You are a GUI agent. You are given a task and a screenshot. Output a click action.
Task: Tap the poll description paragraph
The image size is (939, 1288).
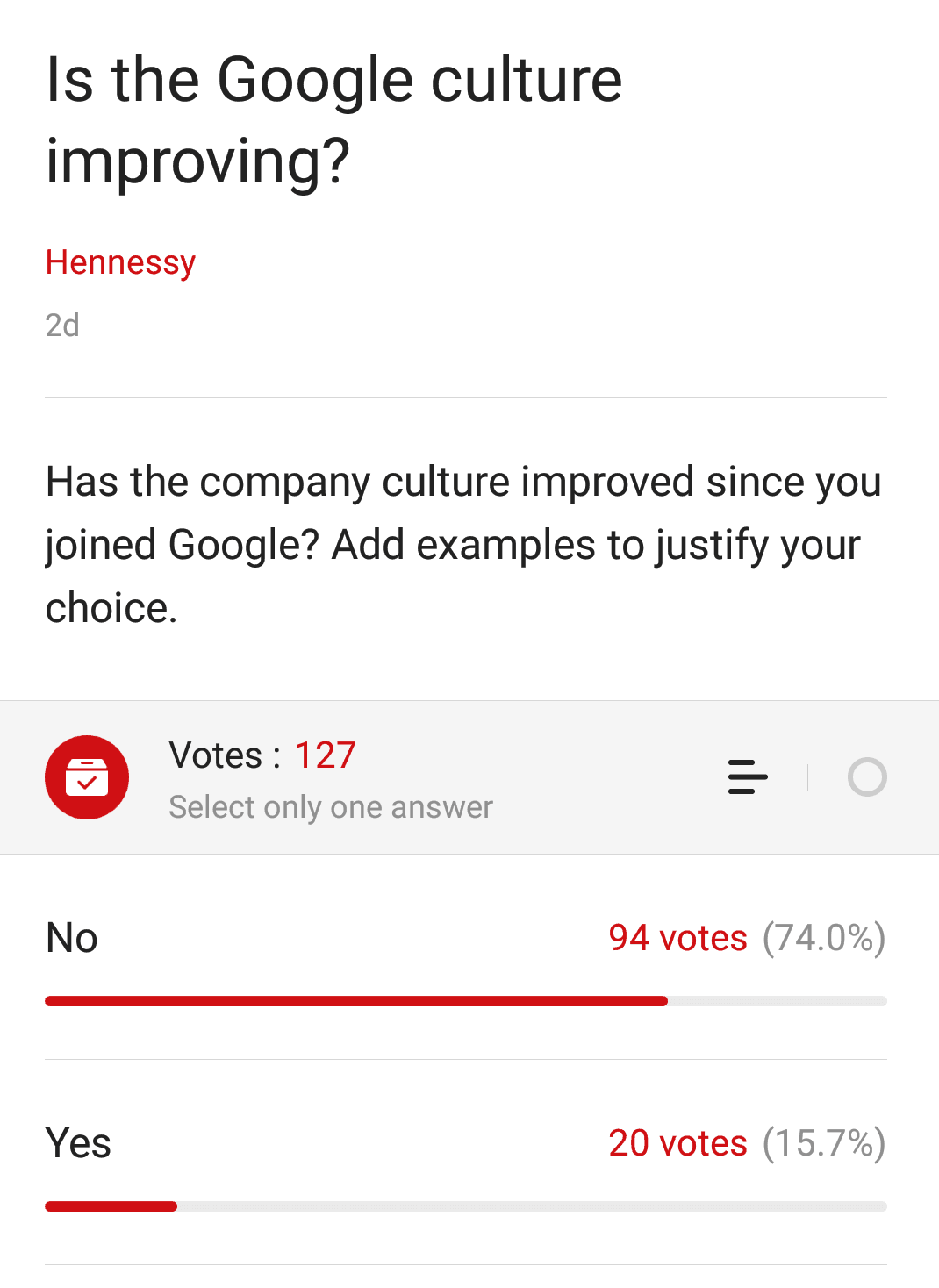[463, 545]
